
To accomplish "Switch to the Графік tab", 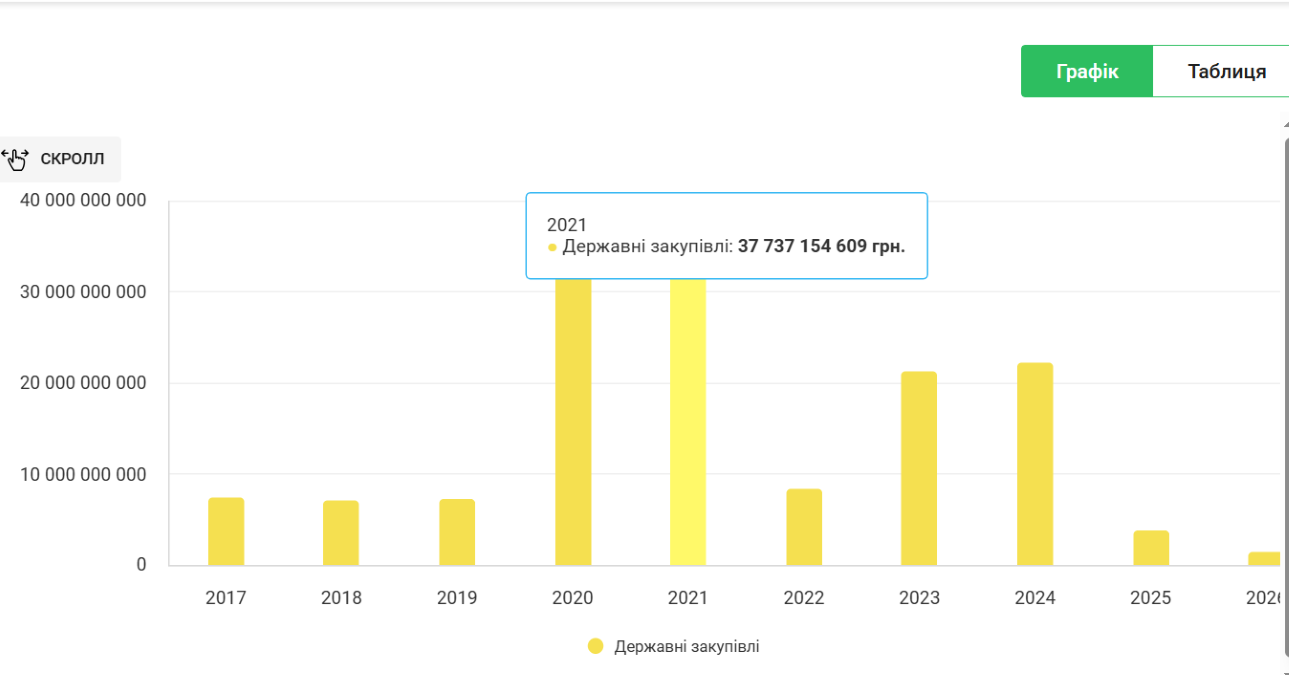I will (x=1086, y=72).
